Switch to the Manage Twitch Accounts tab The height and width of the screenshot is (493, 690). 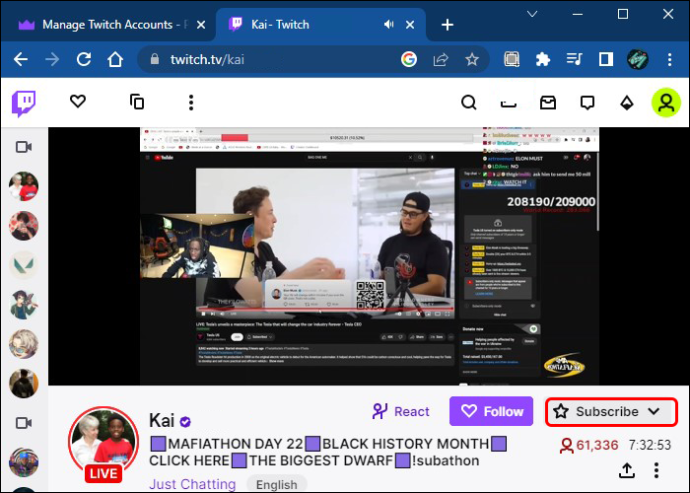[108, 25]
